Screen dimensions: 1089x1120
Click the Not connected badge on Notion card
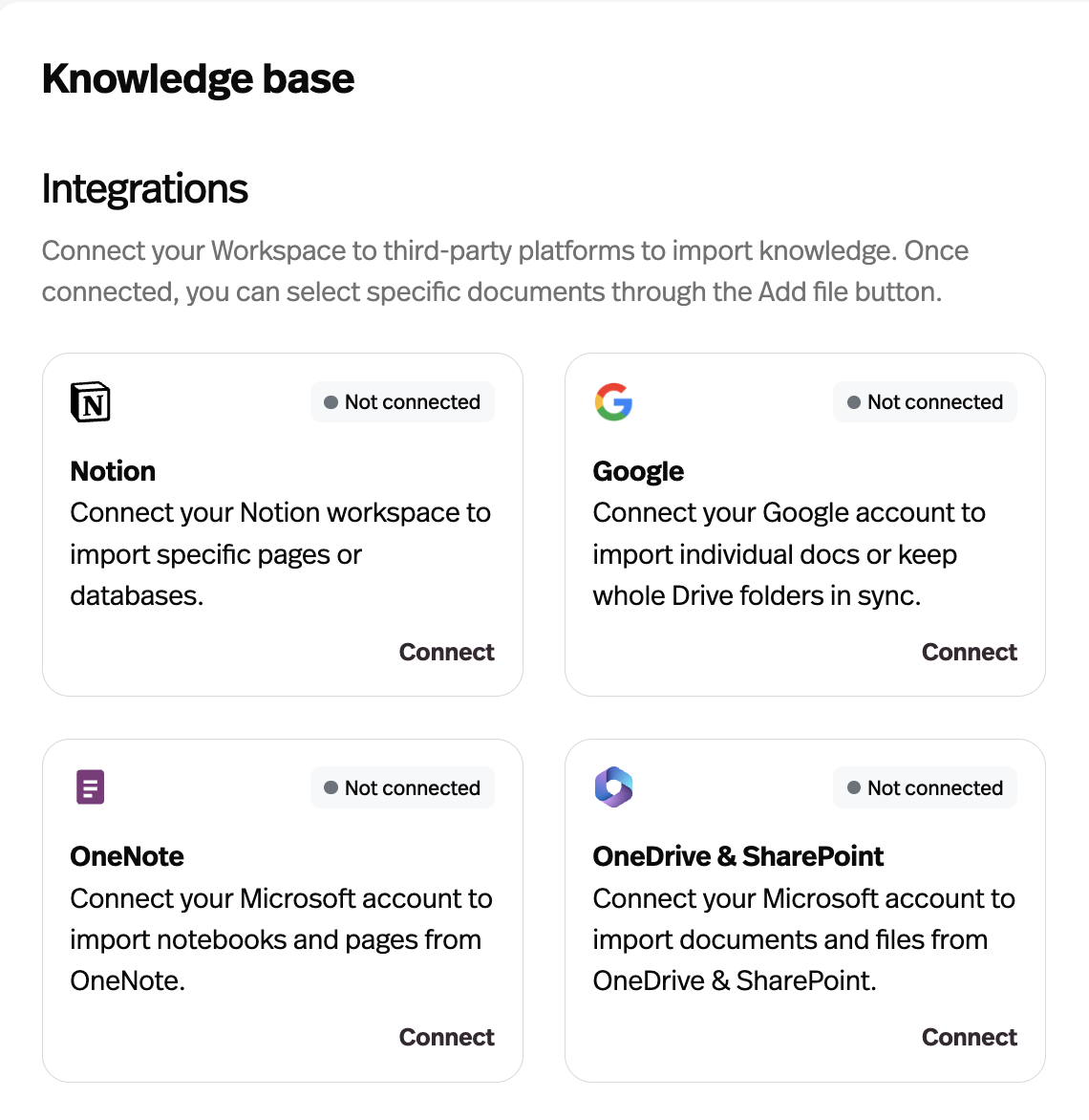(x=402, y=401)
